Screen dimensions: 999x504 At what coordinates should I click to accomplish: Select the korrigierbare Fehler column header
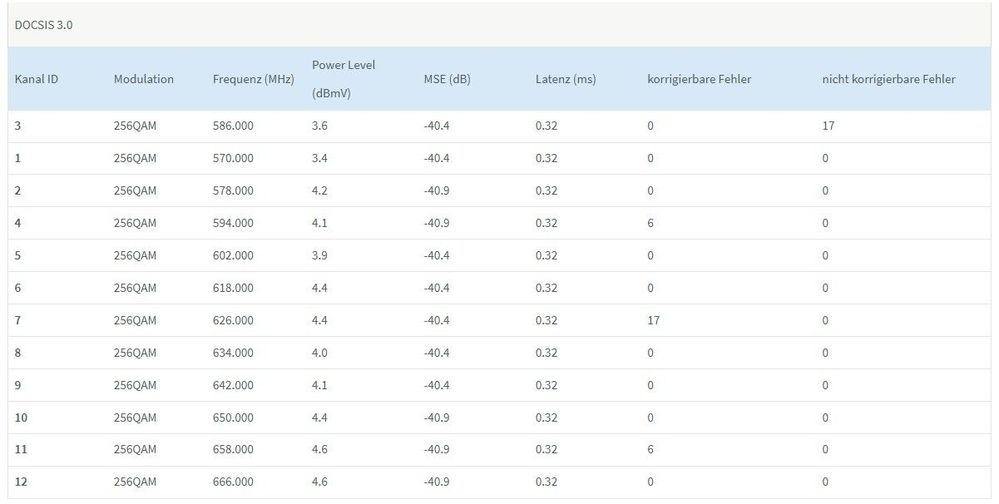pyautogui.click(x=699, y=79)
